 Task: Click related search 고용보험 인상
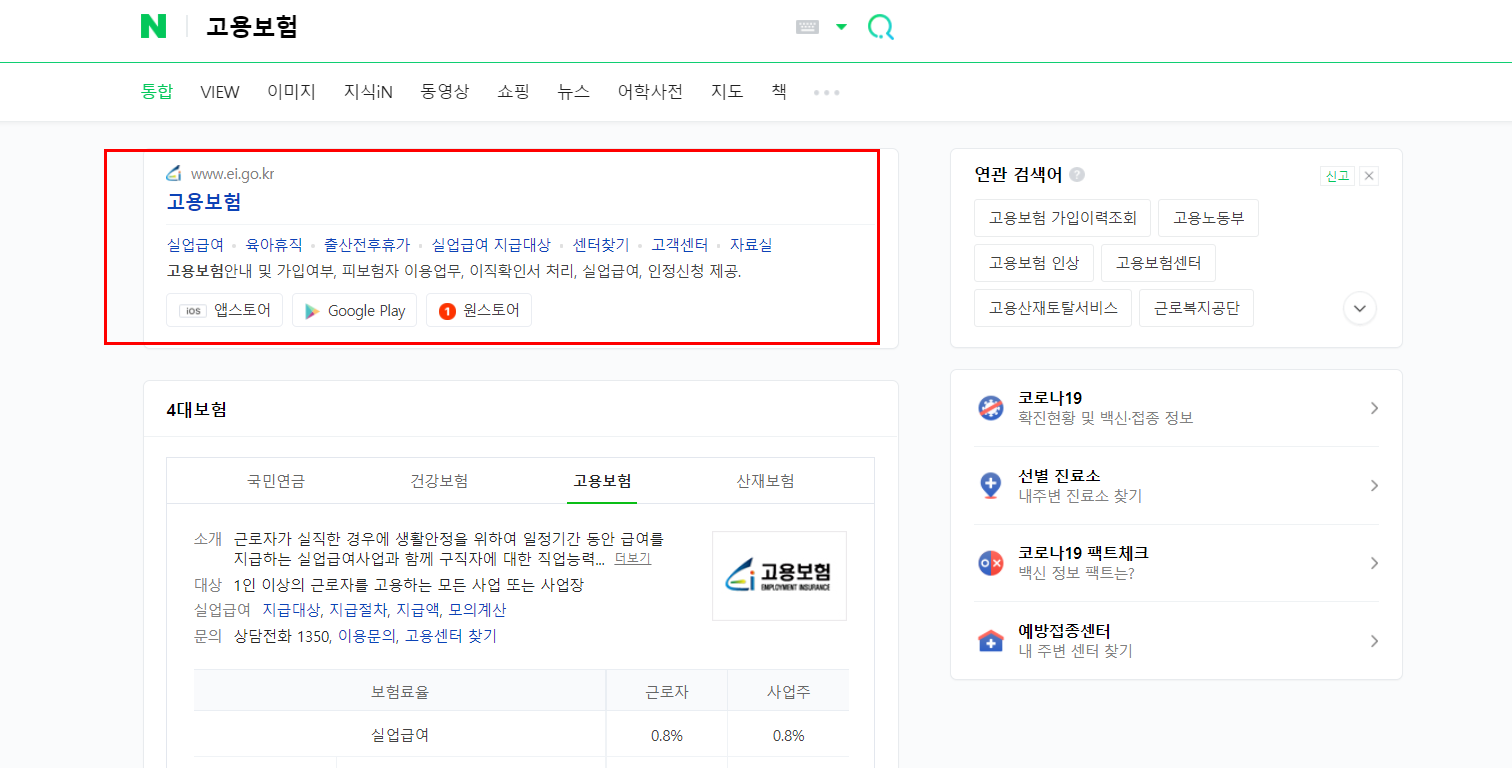point(1034,263)
